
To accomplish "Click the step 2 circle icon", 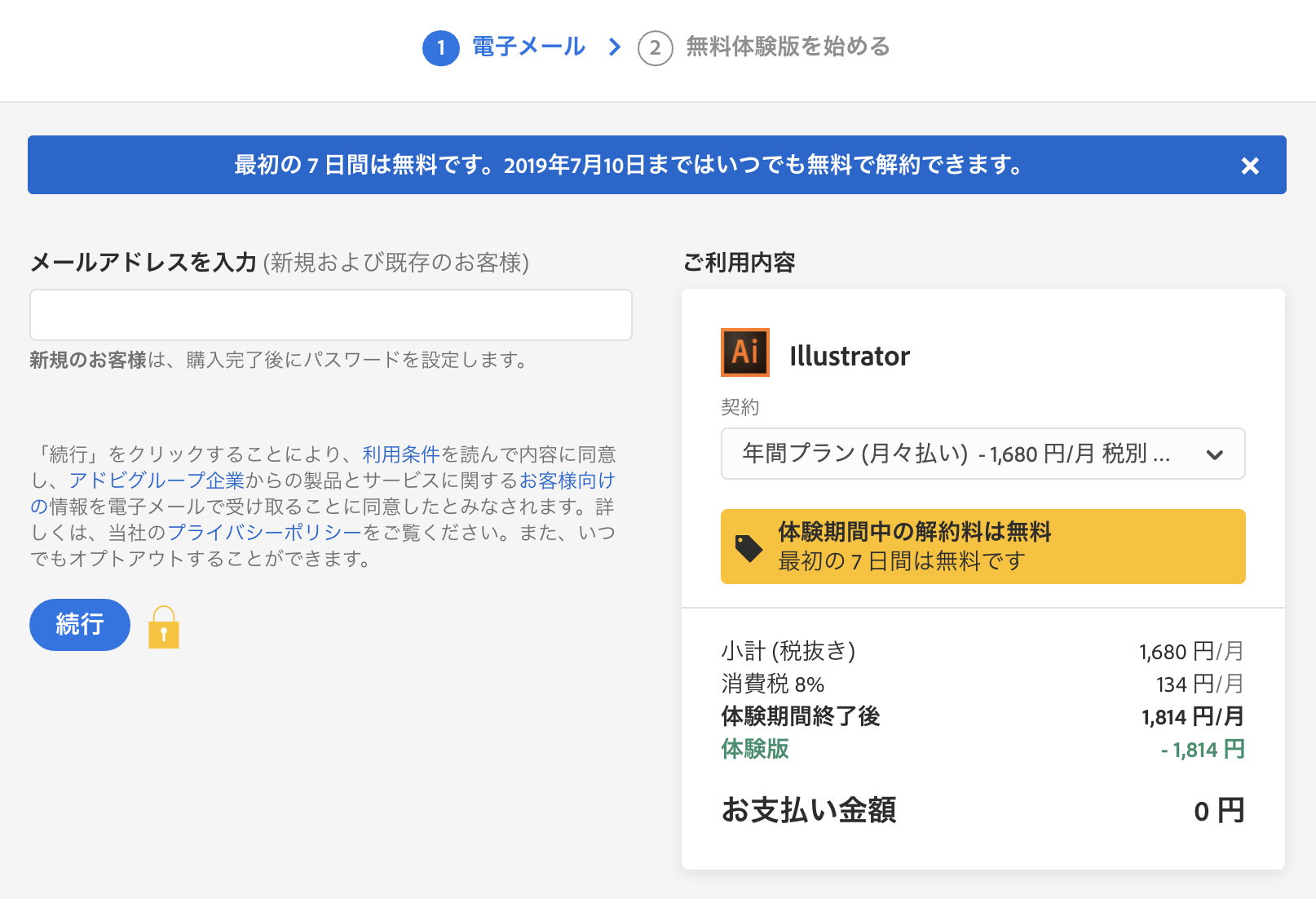I will click(x=655, y=48).
